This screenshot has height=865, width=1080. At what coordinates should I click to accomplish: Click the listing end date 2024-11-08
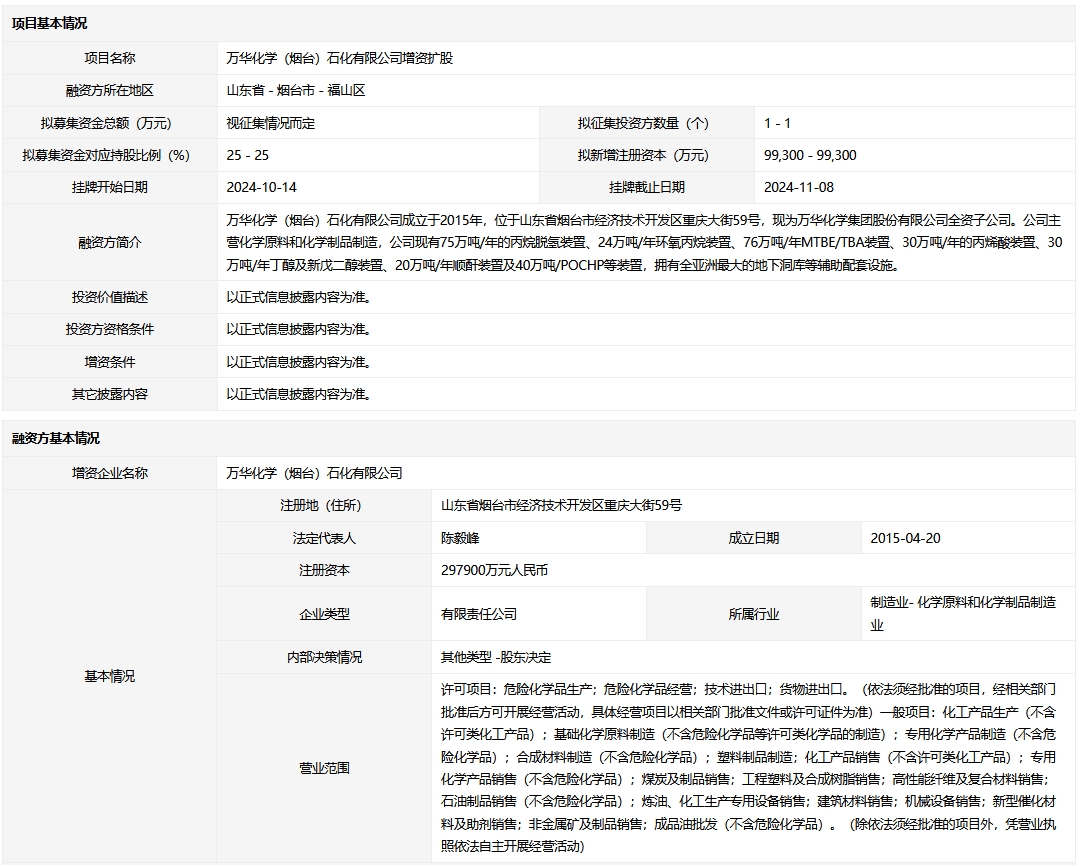(799, 187)
